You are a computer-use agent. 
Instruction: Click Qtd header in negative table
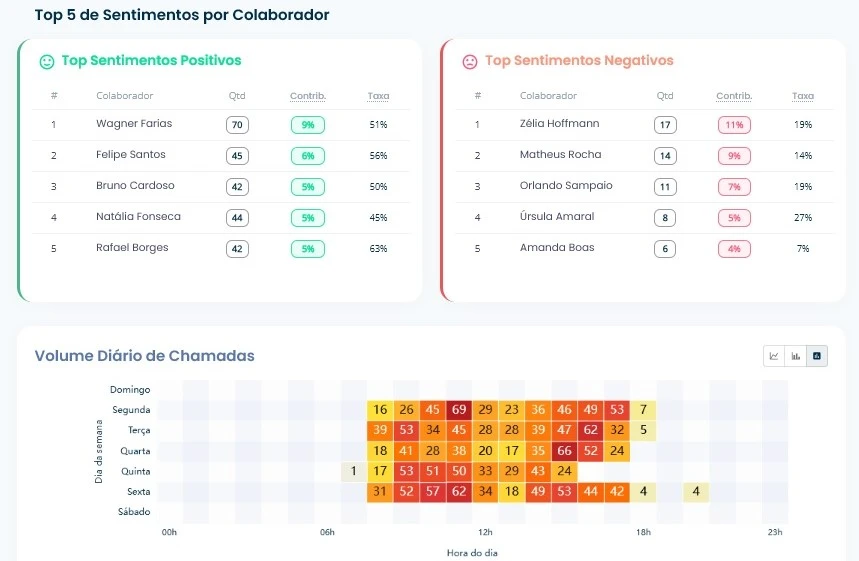click(x=665, y=96)
